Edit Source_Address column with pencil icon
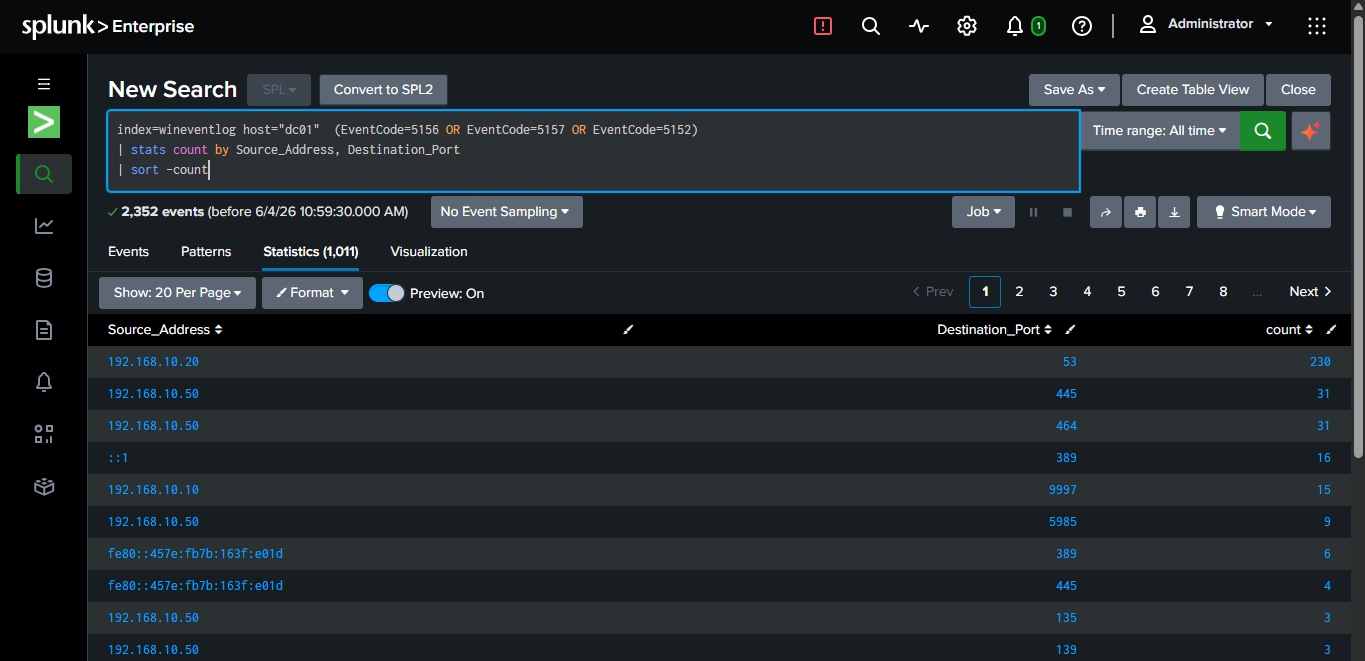The width and height of the screenshot is (1365, 661). (x=628, y=329)
